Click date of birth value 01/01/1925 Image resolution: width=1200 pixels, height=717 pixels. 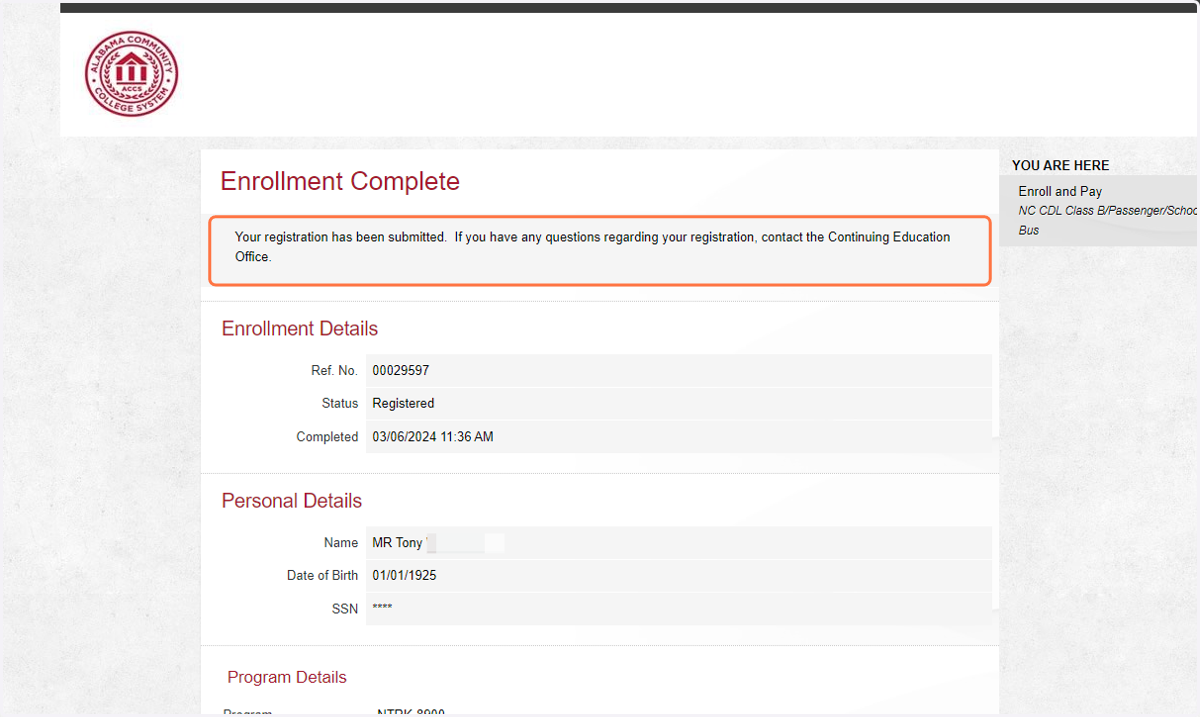[x=404, y=576]
